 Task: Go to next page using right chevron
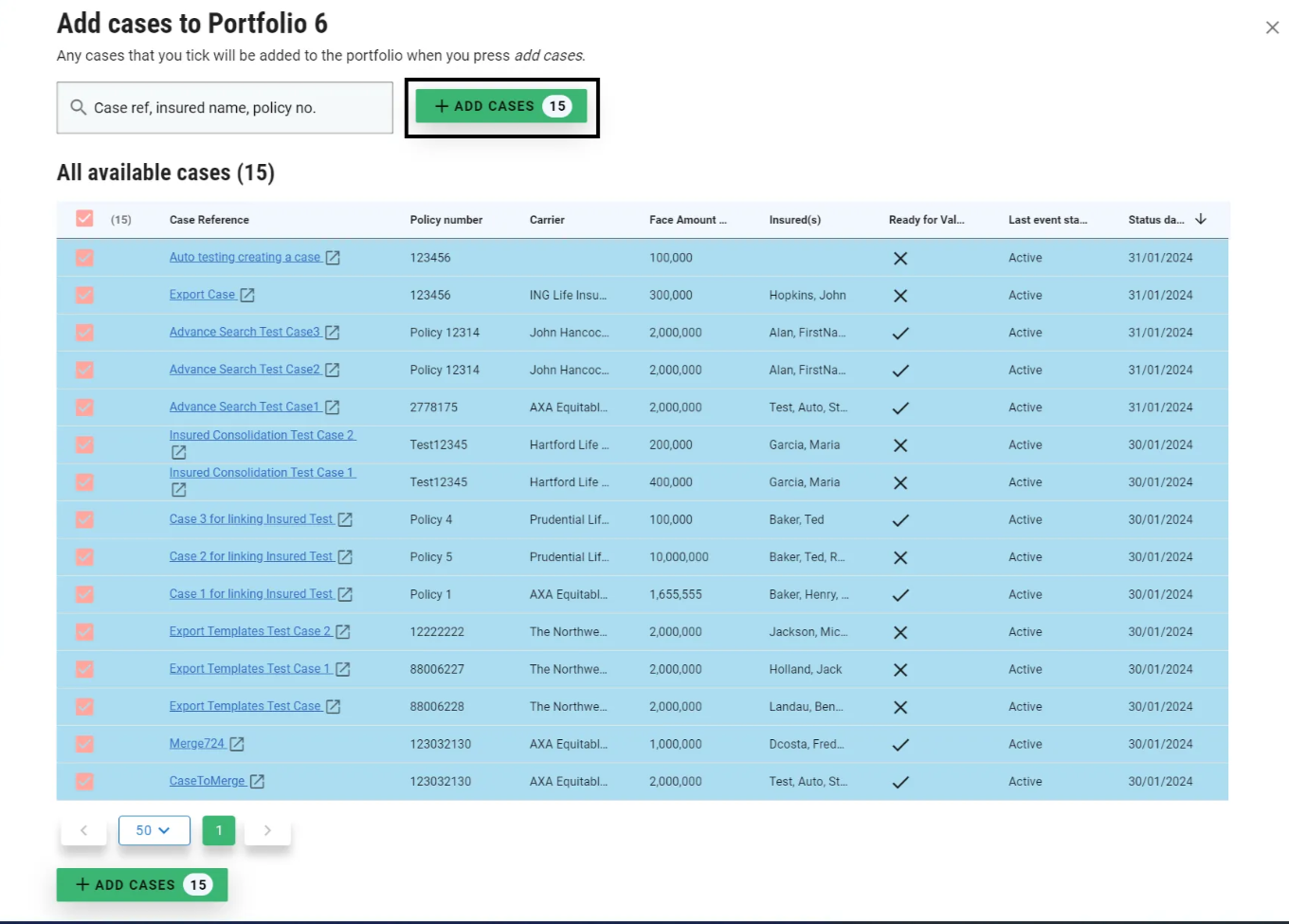point(267,831)
